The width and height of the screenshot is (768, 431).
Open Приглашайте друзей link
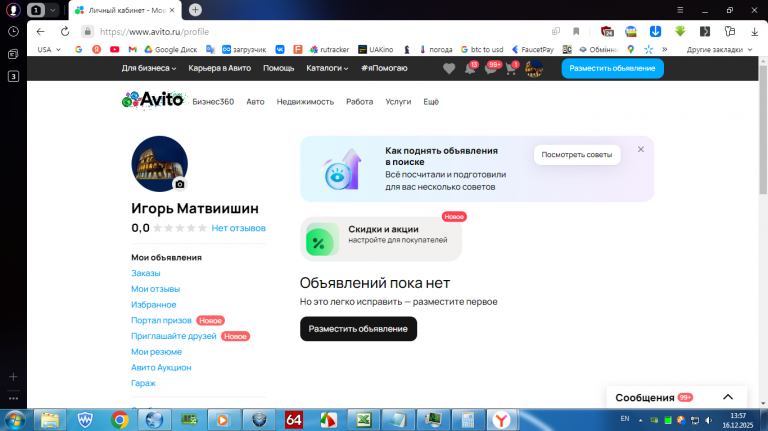[x=173, y=336]
